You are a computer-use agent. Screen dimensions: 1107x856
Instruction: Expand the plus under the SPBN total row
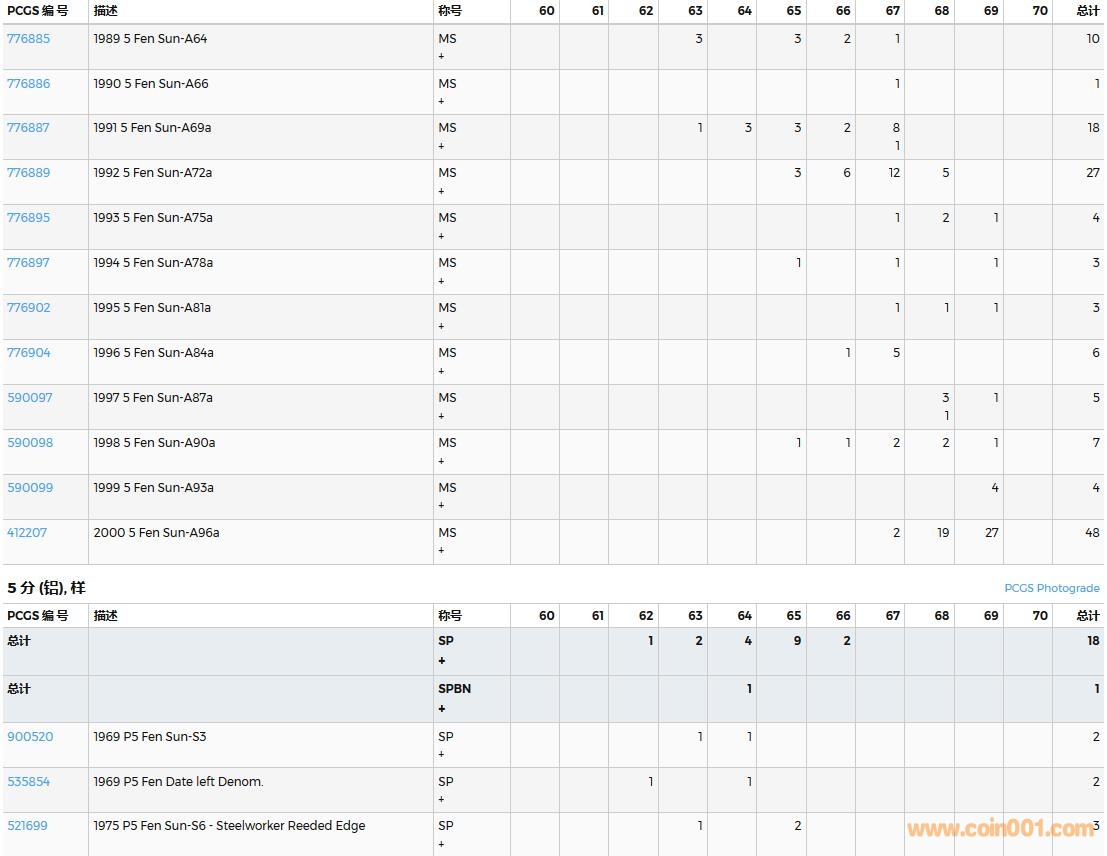click(441, 709)
